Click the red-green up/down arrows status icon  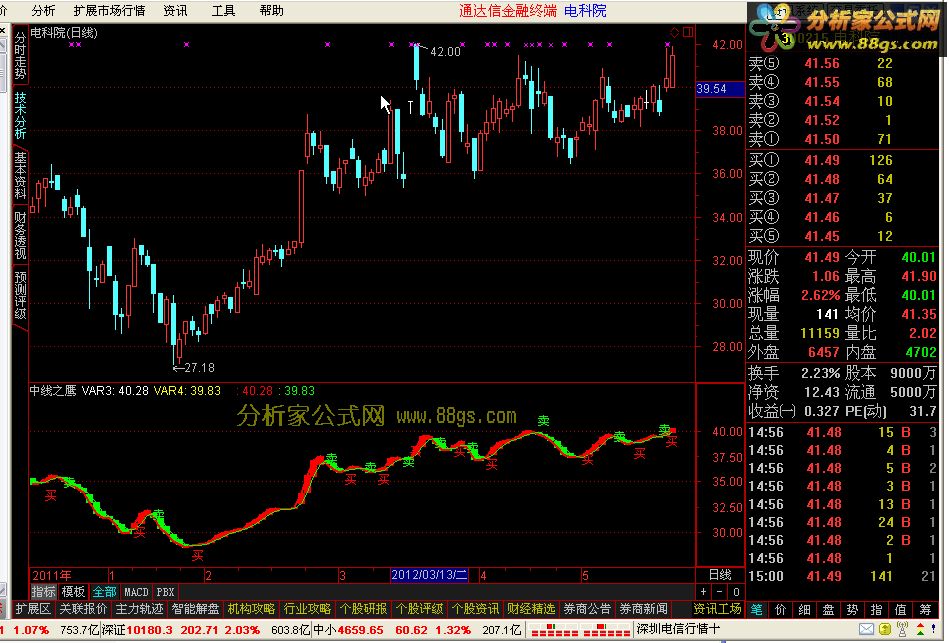[x=920, y=630]
